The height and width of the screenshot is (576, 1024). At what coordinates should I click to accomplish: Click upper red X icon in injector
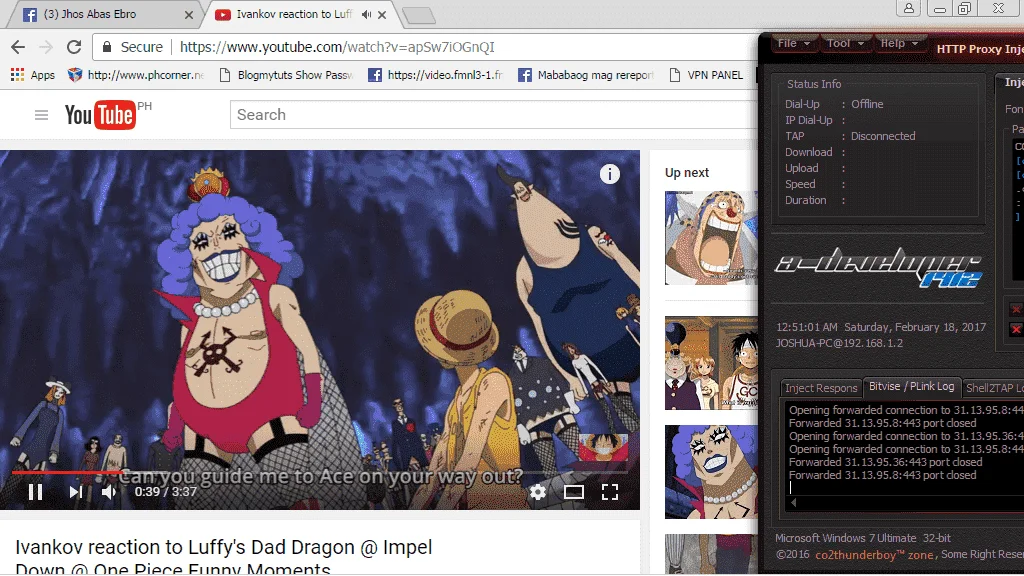pyautogui.click(x=1016, y=309)
